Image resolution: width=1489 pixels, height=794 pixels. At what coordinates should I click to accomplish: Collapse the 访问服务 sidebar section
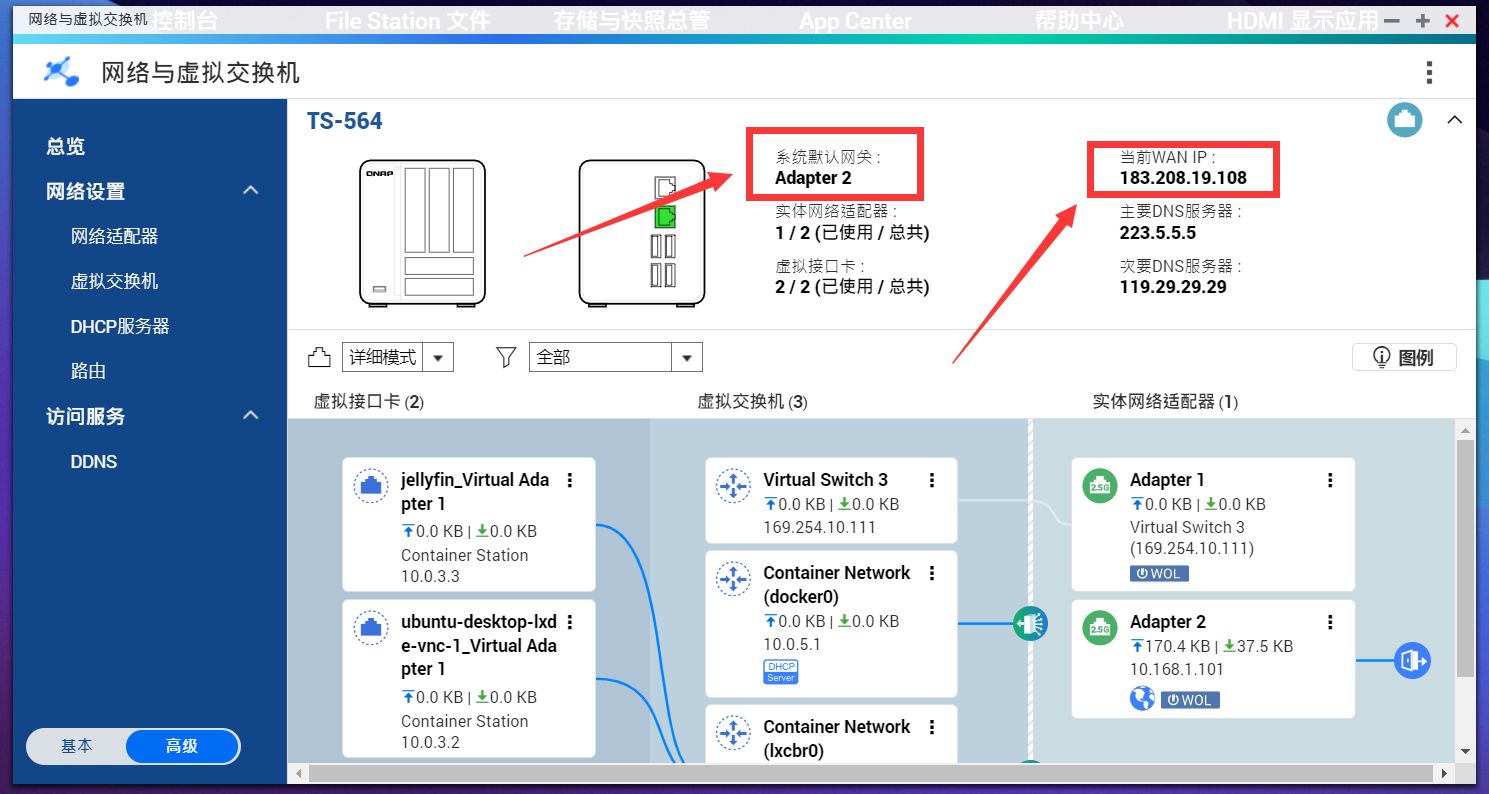[x=251, y=416]
